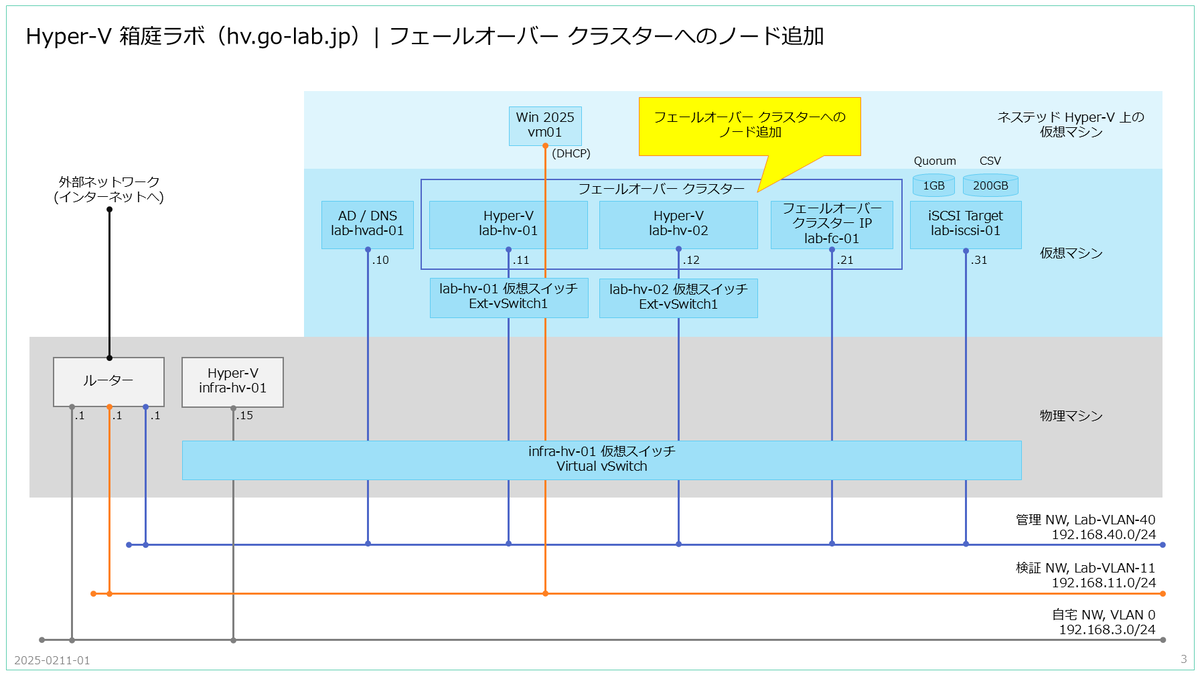Toggle the Quorum 1GB badge

(x=932, y=184)
